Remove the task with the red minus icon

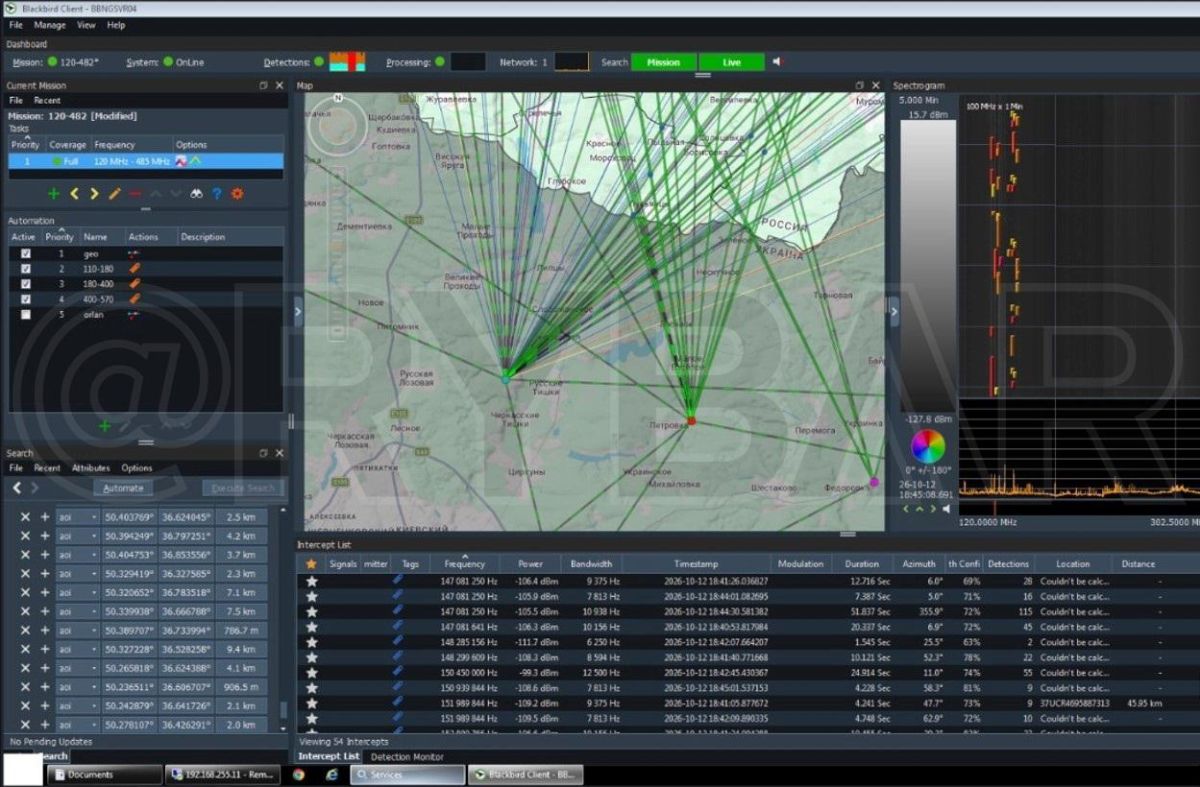[x=135, y=193]
